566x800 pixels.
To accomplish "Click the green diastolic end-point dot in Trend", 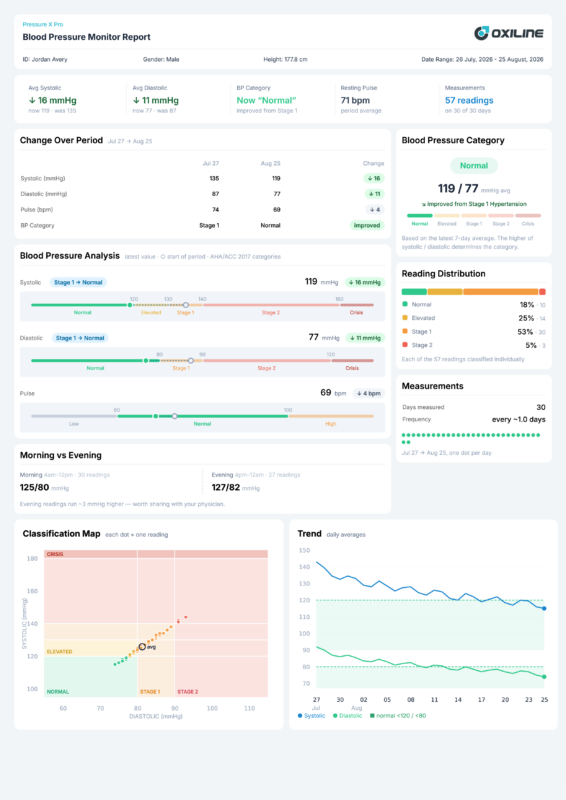I will 544,677.
